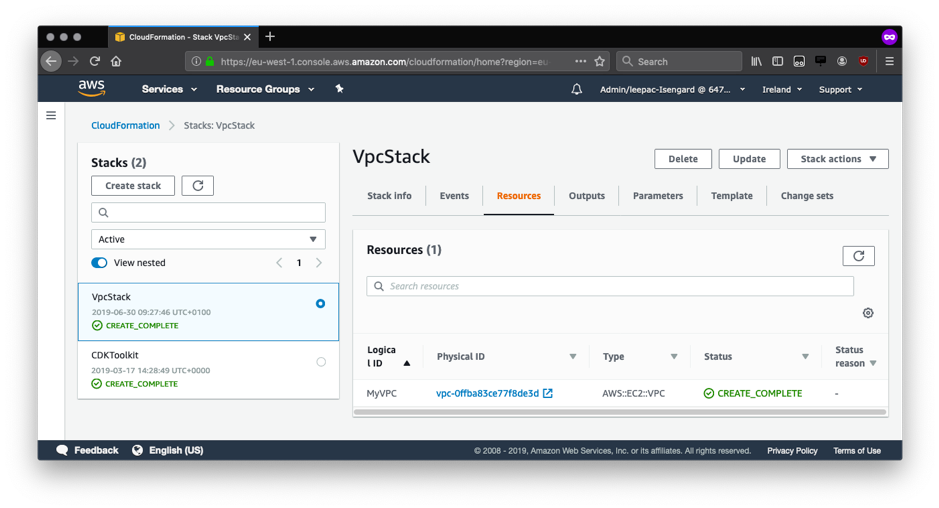
Task: Open a new browser tab with the plus icon
Action: point(270,37)
